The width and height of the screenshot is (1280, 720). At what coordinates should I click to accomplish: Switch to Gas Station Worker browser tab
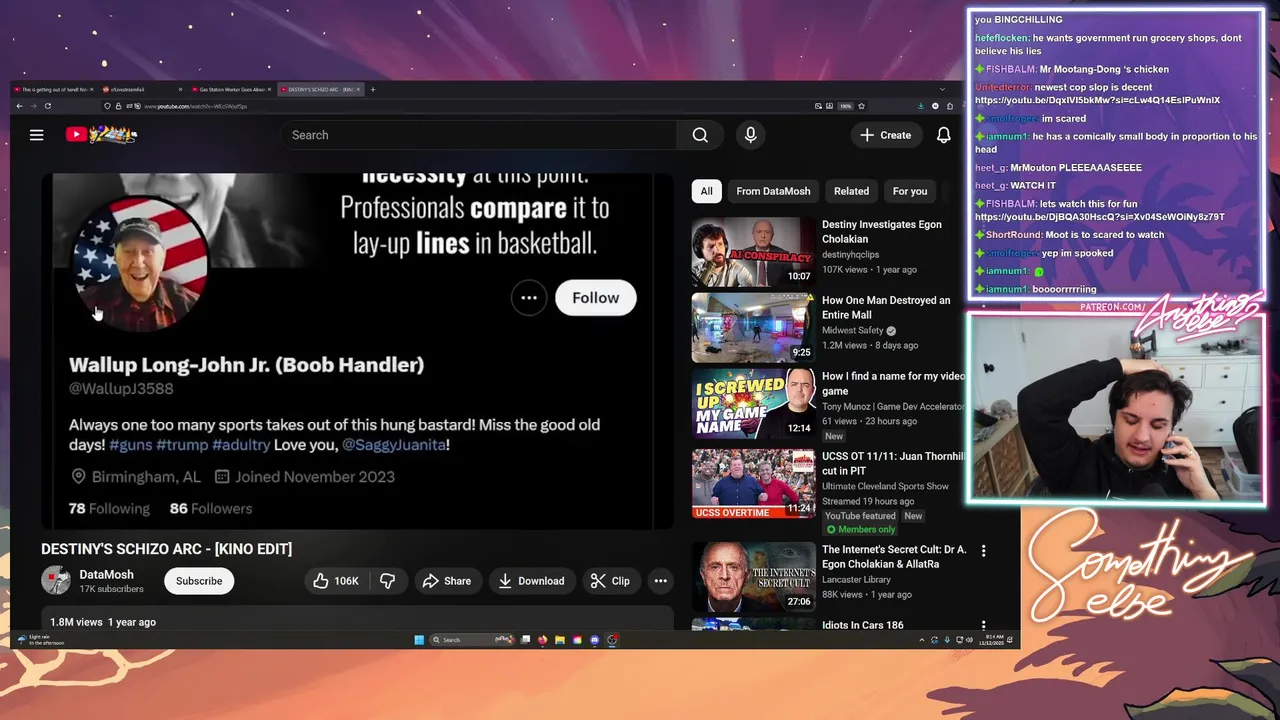232,89
